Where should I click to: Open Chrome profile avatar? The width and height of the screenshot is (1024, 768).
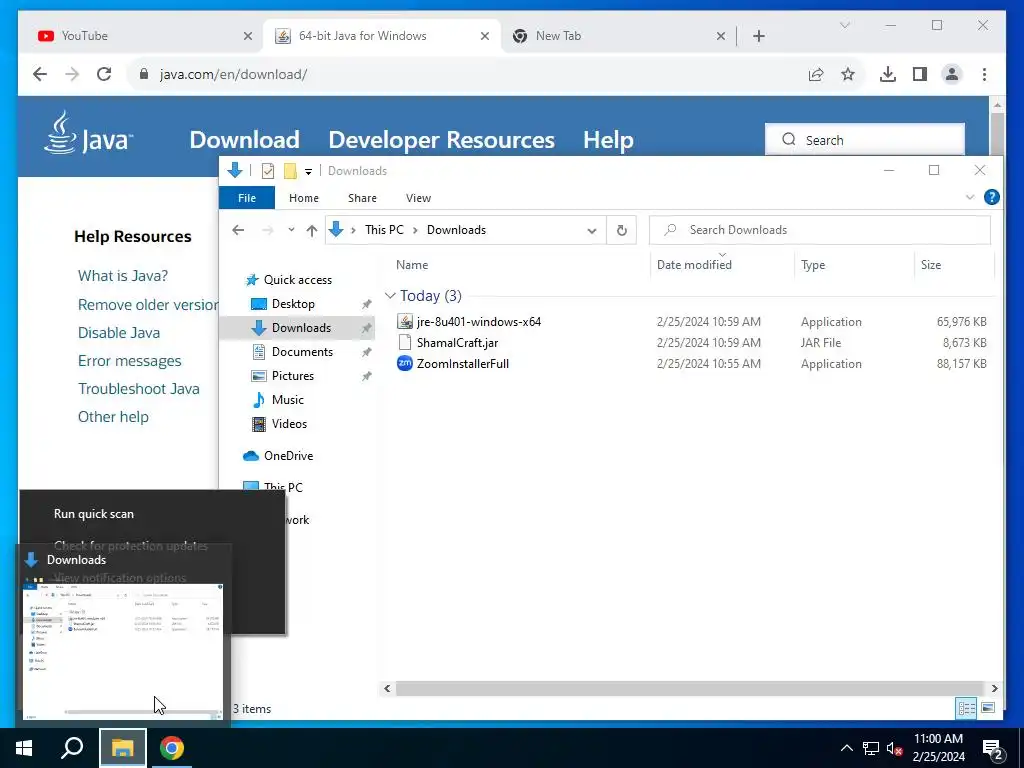(952, 74)
